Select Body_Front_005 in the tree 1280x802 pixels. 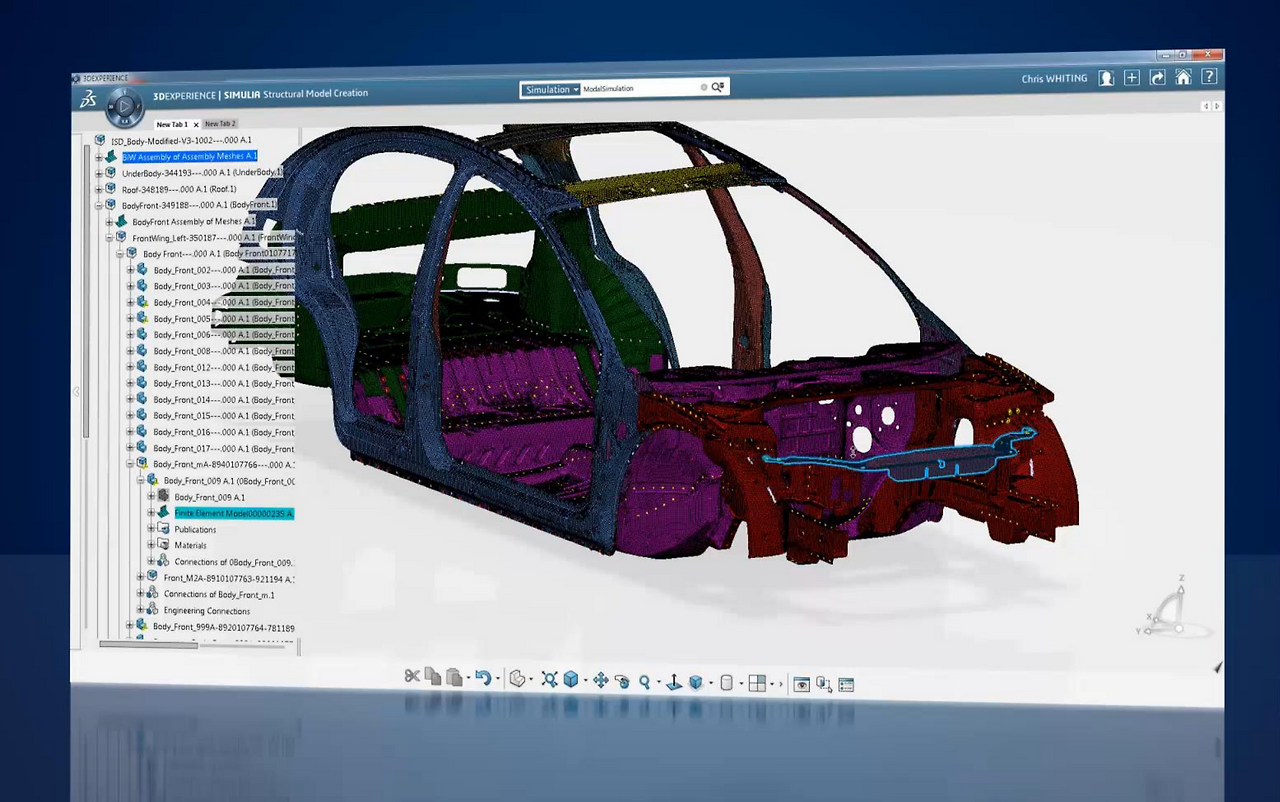(223, 319)
